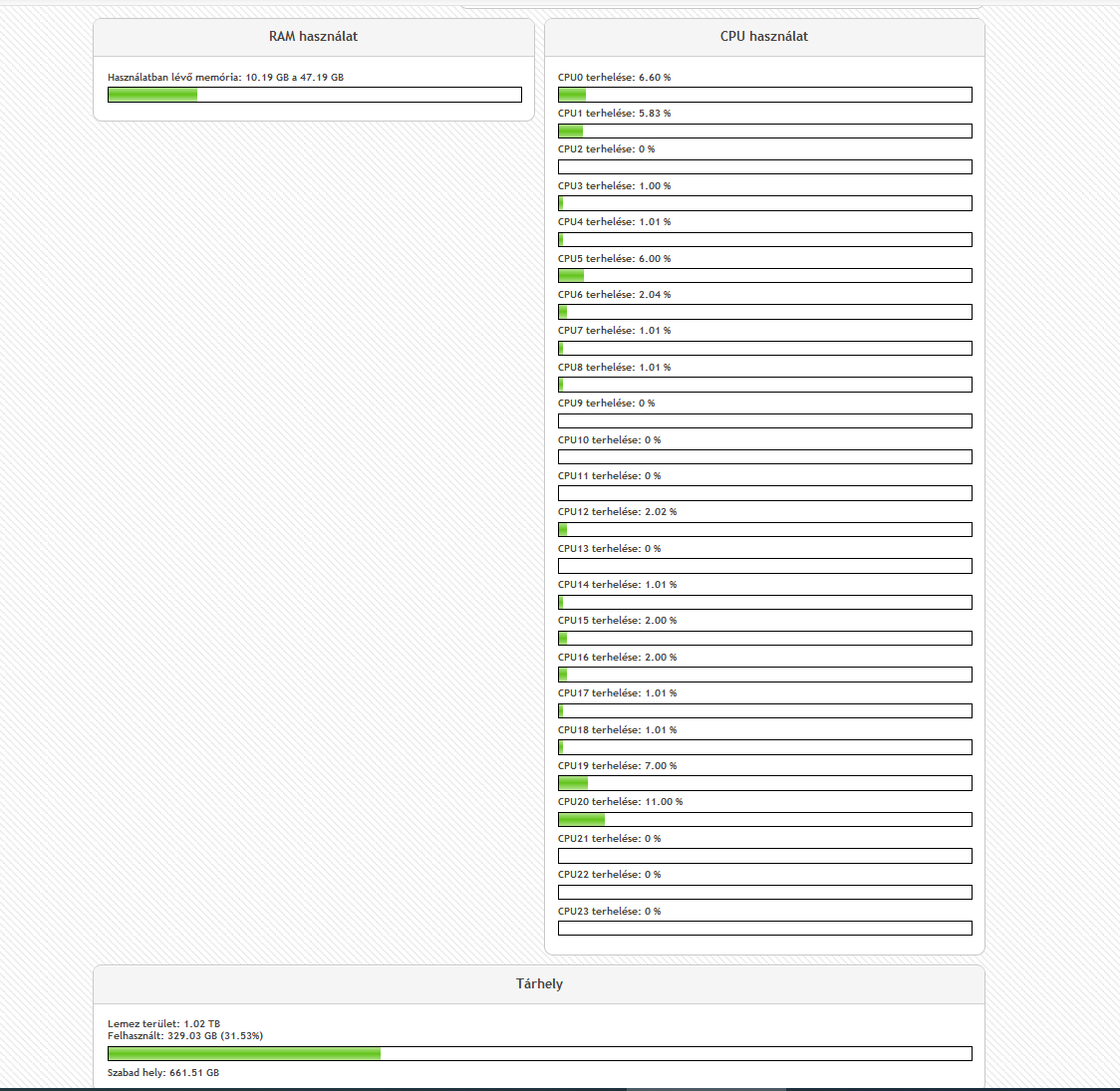Viewport: 1120px width, 1091px height.
Task: Click the CPU18 load bar
Action: tap(765, 747)
